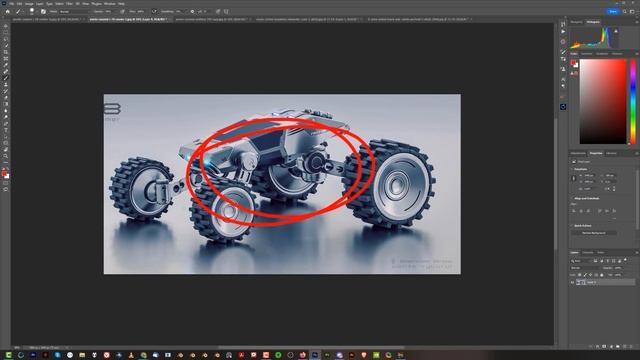Create a new group folder icon
Image resolution: width=640 pixels, height=360 pixels.
point(618,346)
